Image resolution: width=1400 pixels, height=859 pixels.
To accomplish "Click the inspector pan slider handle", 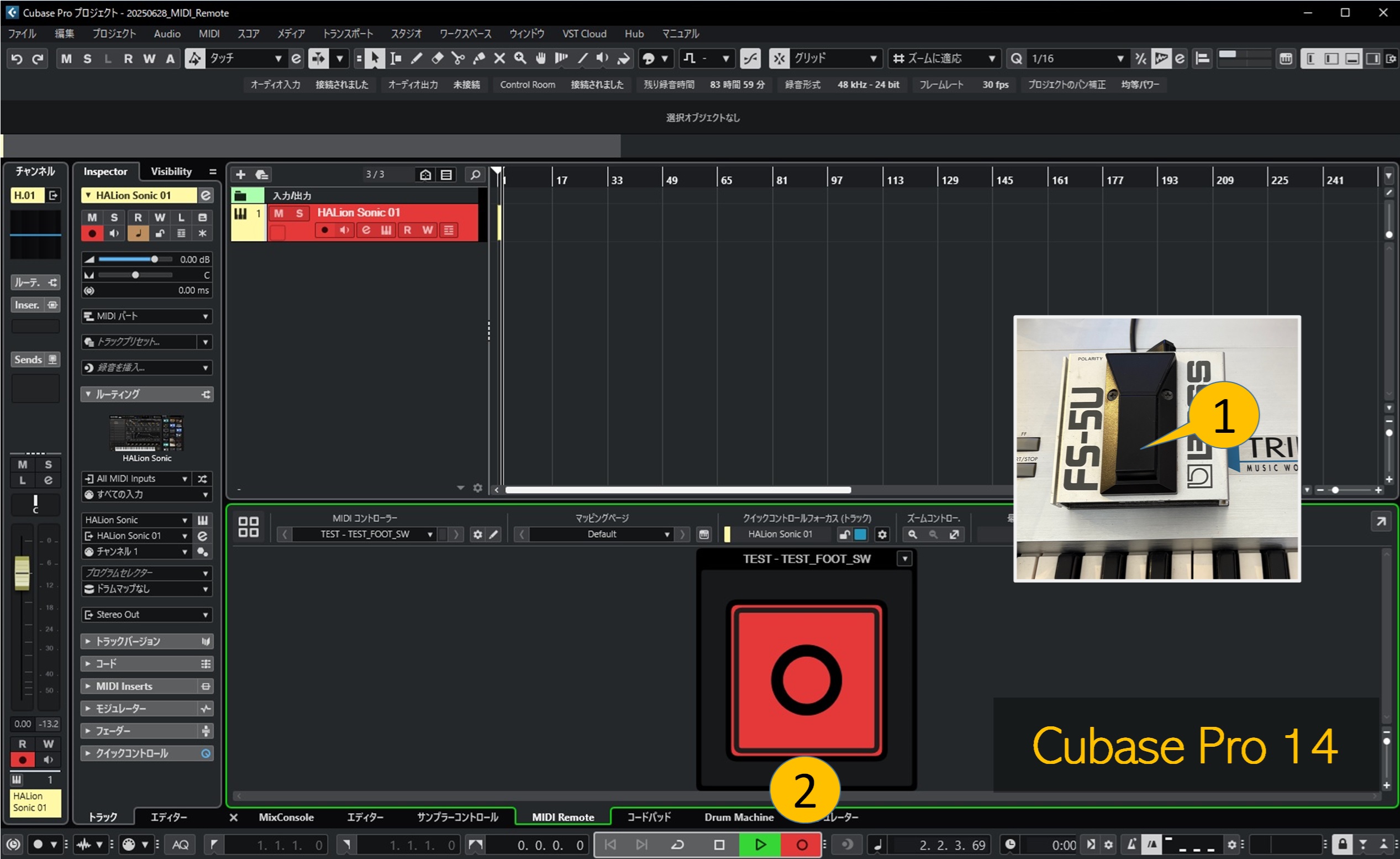I will (x=135, y=275).
